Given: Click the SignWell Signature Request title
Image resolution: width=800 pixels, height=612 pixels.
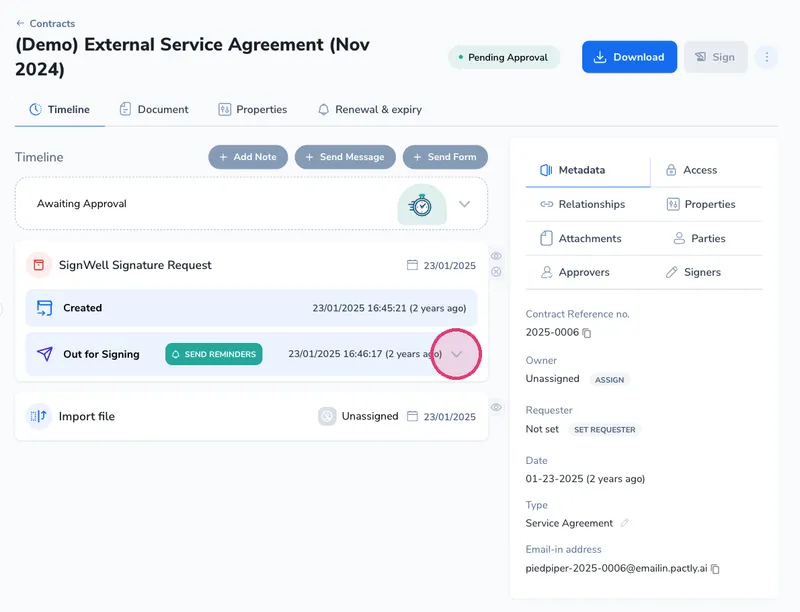Looking at the screenshot, I should coord(135,265).
